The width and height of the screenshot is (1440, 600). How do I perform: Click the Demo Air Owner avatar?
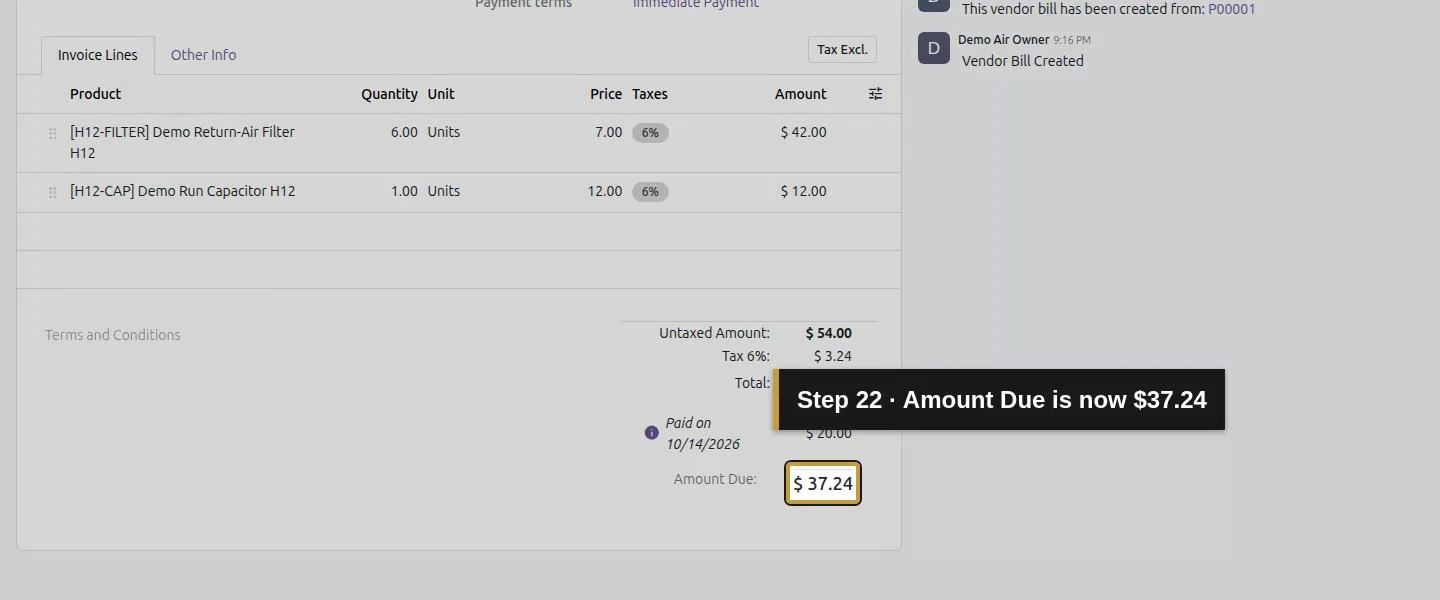[x=934, y=48]
